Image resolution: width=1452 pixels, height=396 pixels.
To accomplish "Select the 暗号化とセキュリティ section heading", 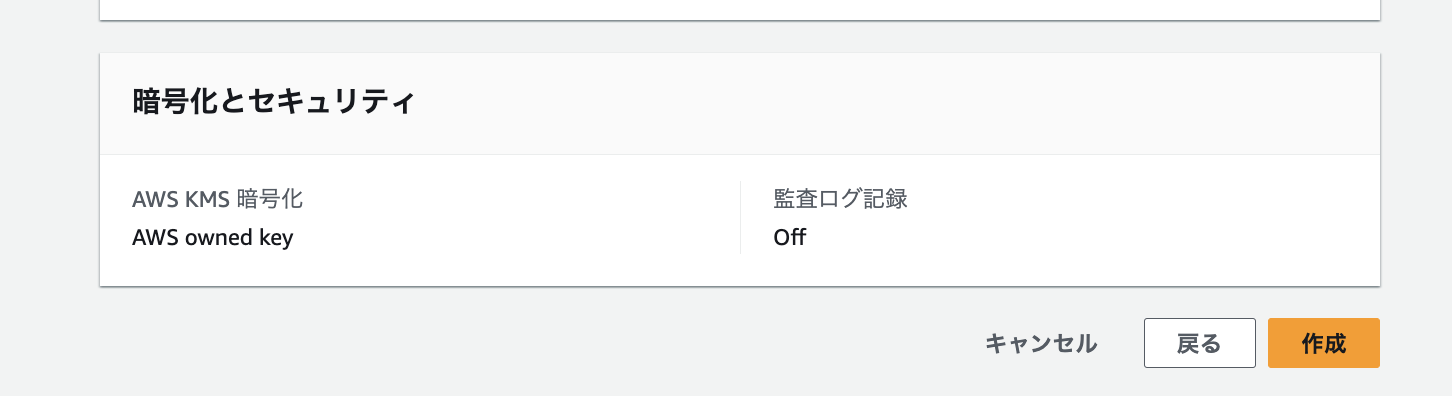I will tap(273, 102).
